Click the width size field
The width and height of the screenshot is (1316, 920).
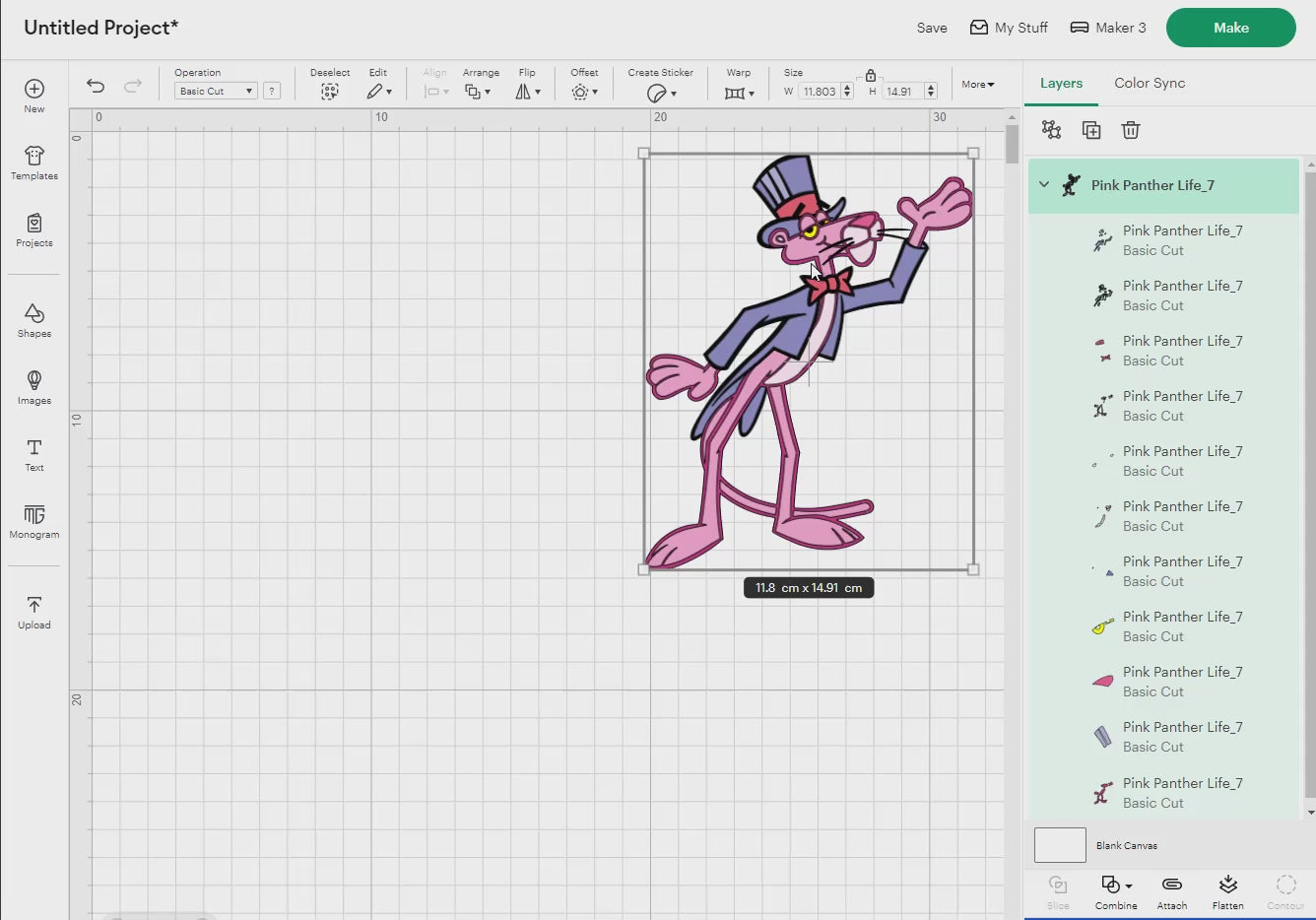(820, 92)
